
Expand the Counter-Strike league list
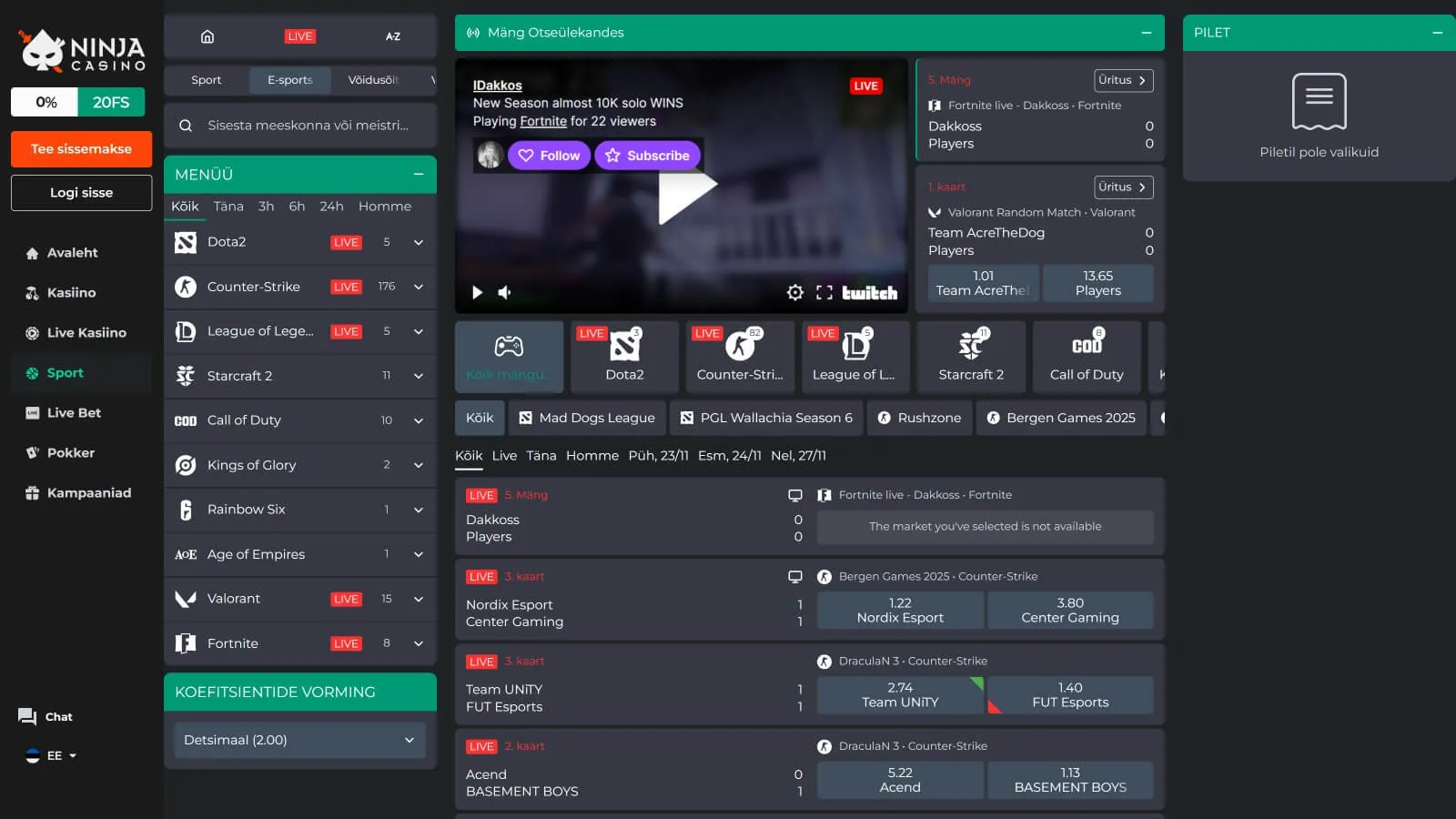[x=419, y=287]
